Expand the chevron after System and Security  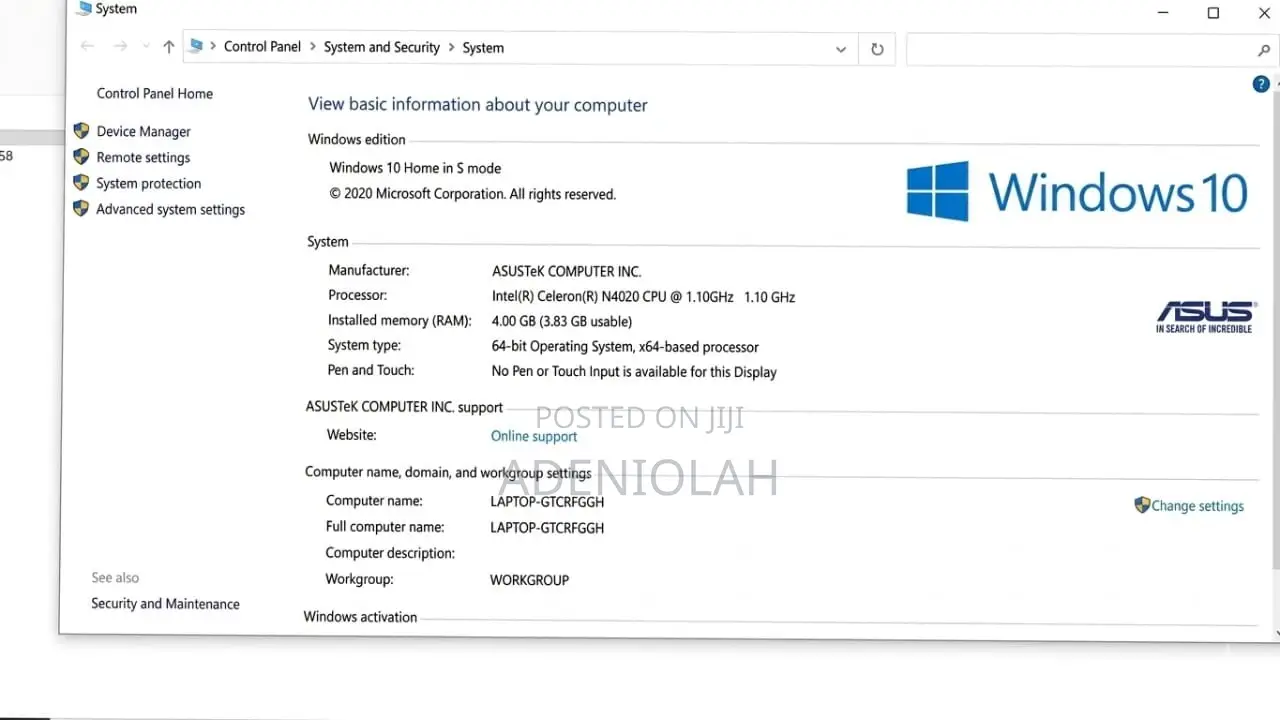(x=451, y=47)
